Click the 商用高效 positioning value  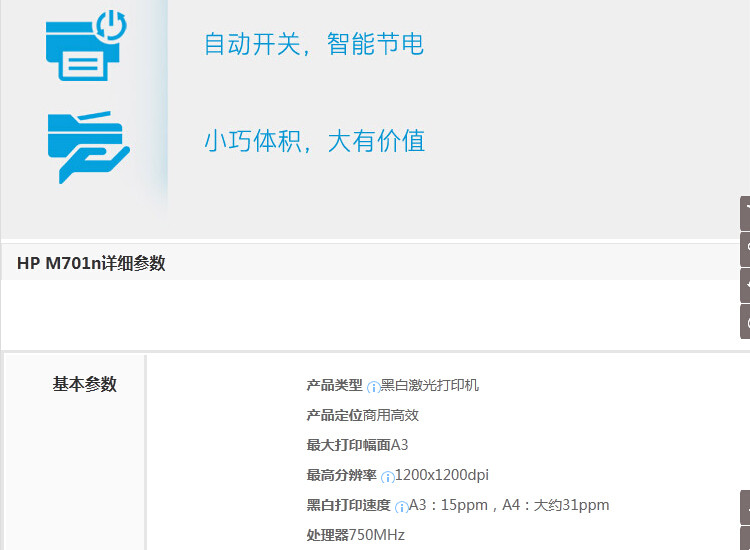[390, 415]
